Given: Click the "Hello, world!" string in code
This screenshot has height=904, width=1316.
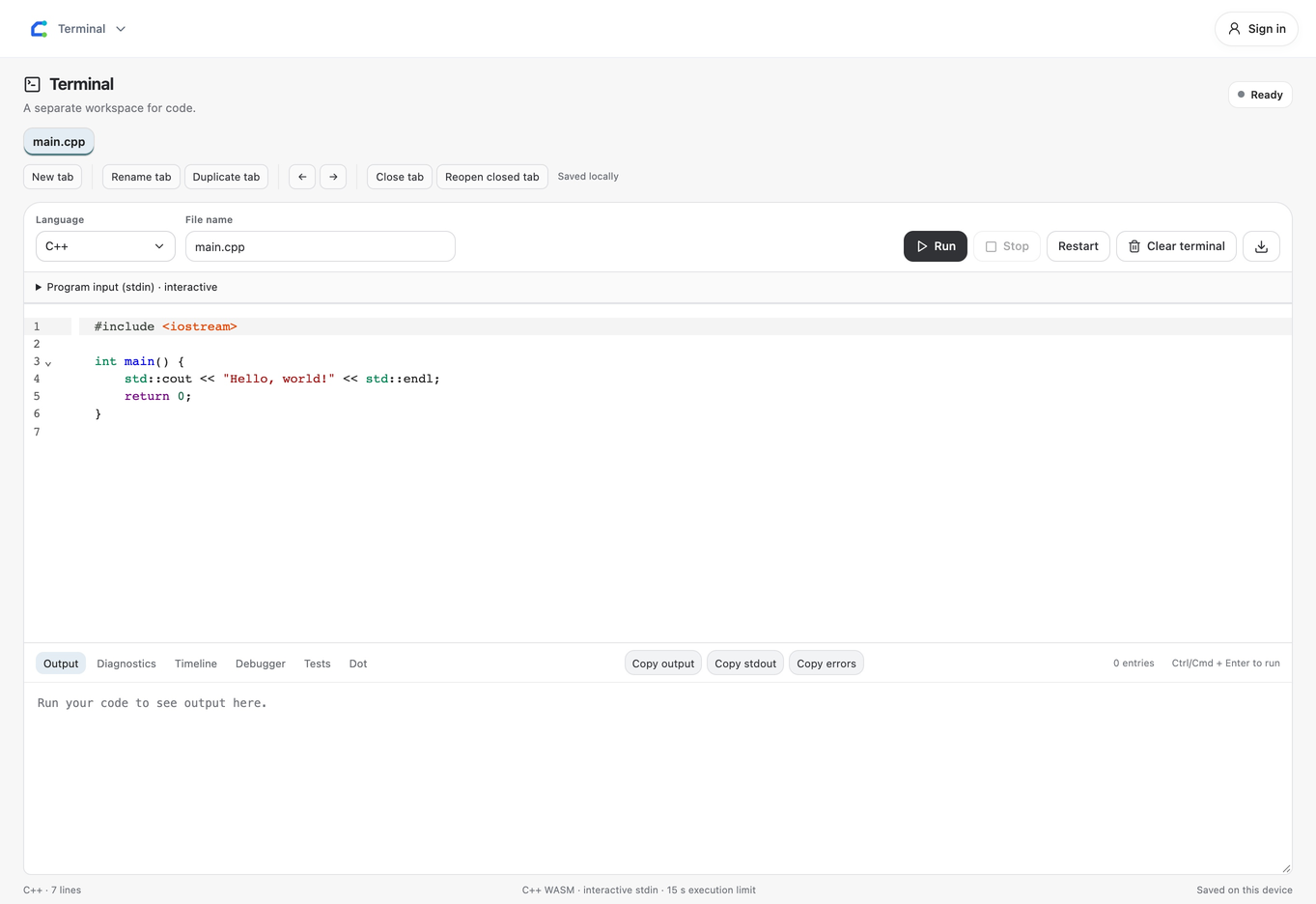Looking at the screenshot, I should [x=279, y=379].
